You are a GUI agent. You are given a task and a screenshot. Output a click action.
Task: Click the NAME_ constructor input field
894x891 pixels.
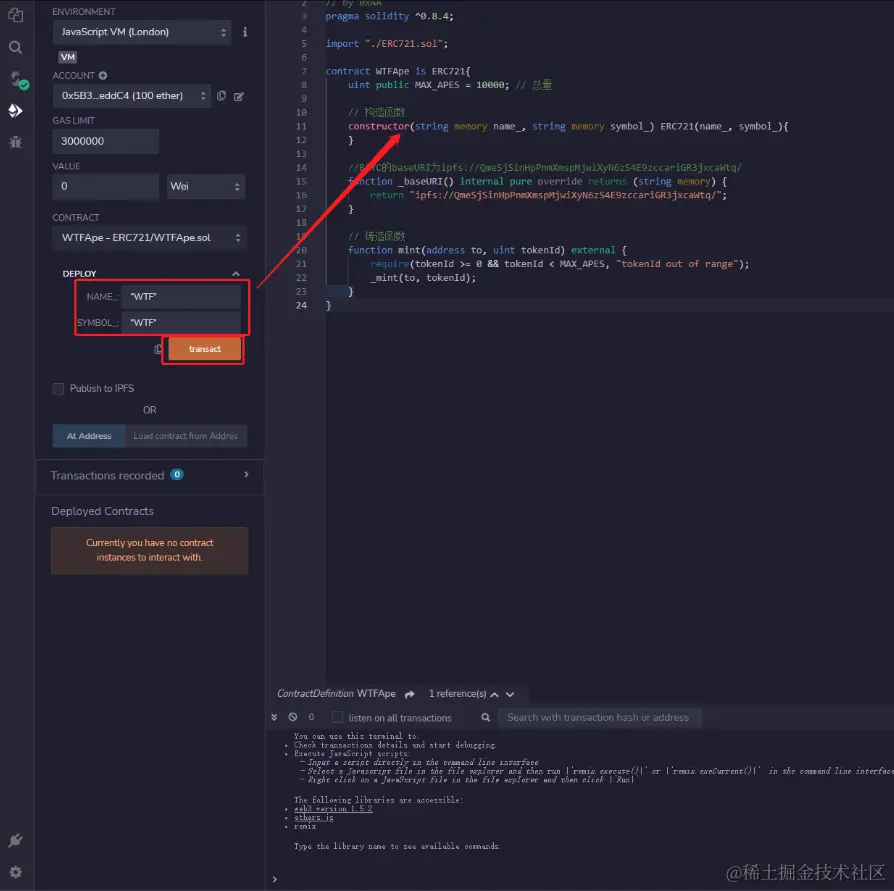[x=181, y=297]
